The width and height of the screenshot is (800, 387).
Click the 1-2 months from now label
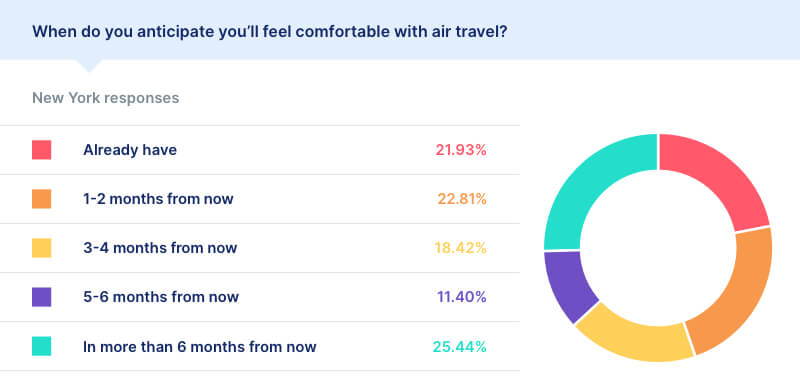click(x=158, y=199)
